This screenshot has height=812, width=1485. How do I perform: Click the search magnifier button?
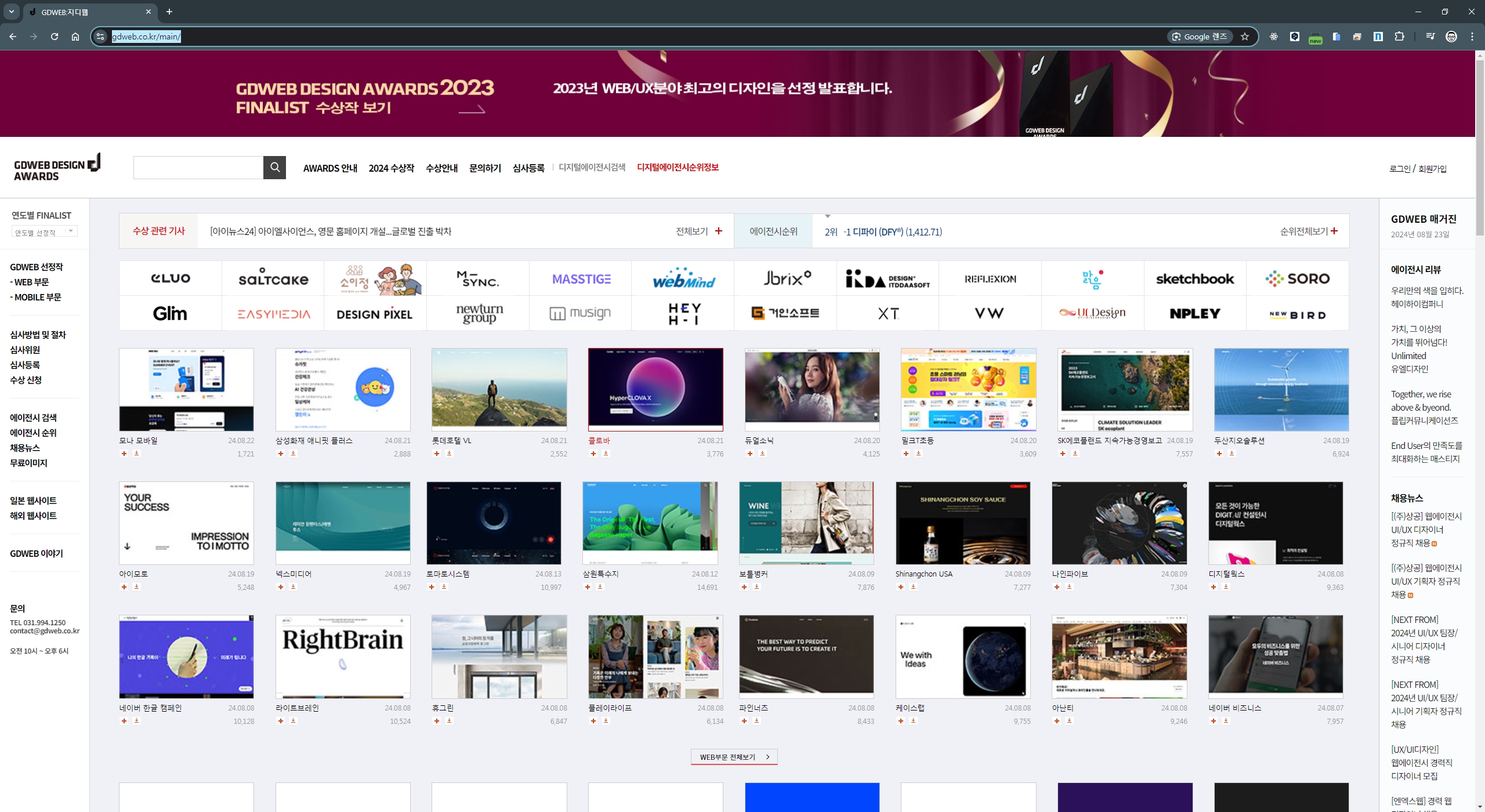coord(274,168)
